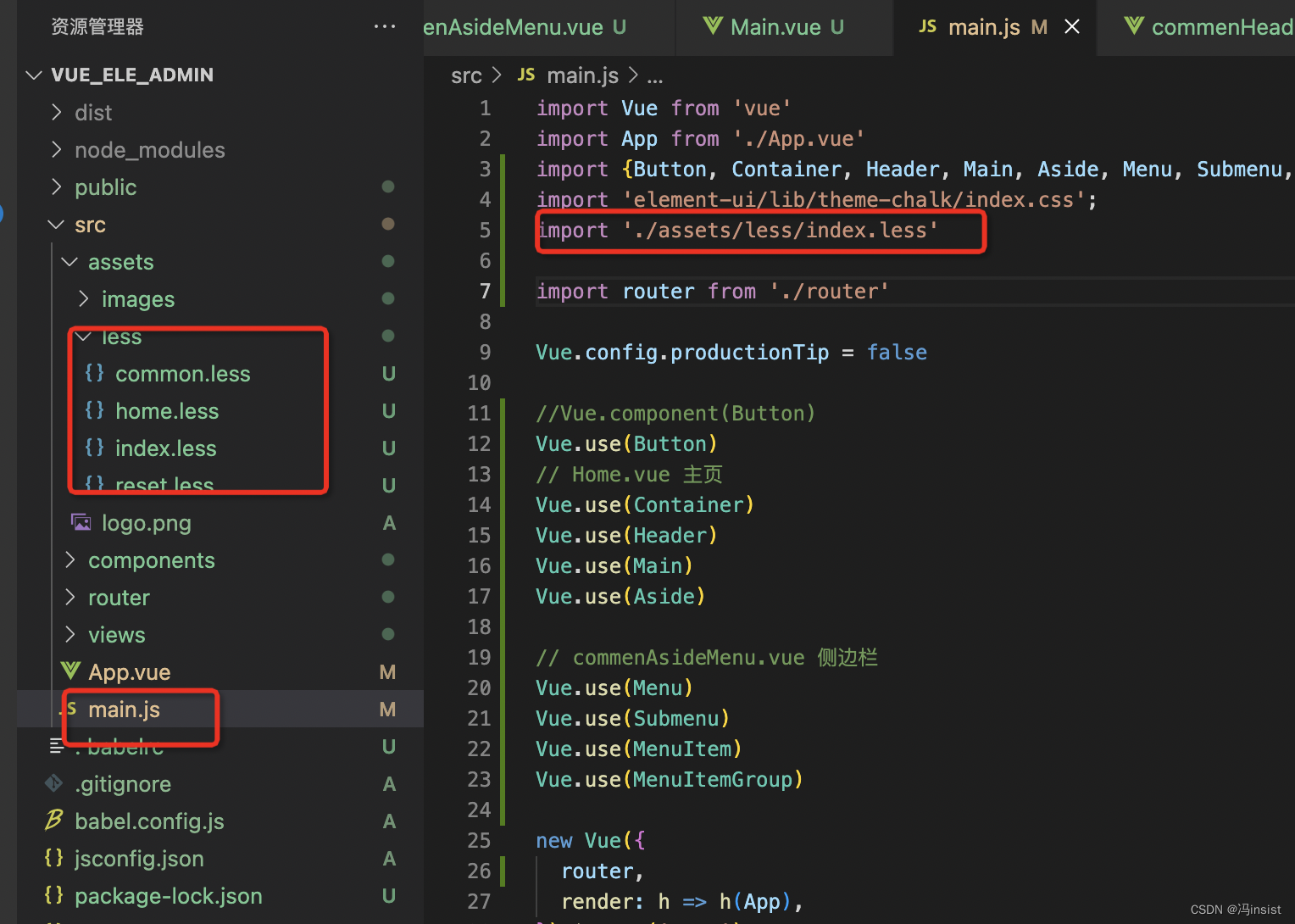The width and height of the screenshot is (1295, 924).
Task: Select the Vue icon next to App.vue
Action: 69,671
